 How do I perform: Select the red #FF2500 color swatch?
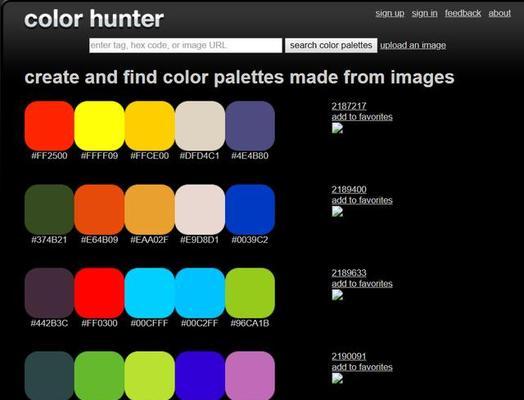tap(49, 126)
